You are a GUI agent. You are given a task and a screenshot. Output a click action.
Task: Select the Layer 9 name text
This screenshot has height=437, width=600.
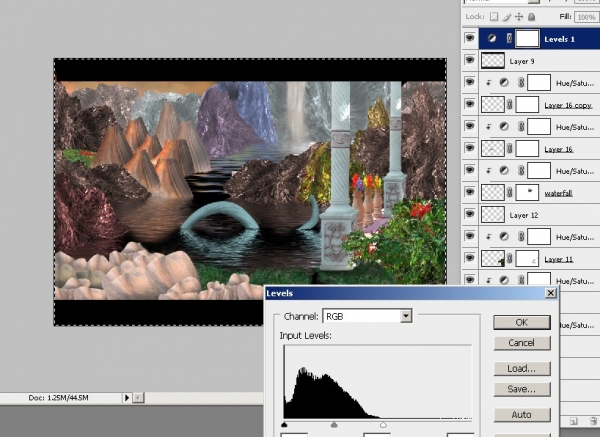522,61
